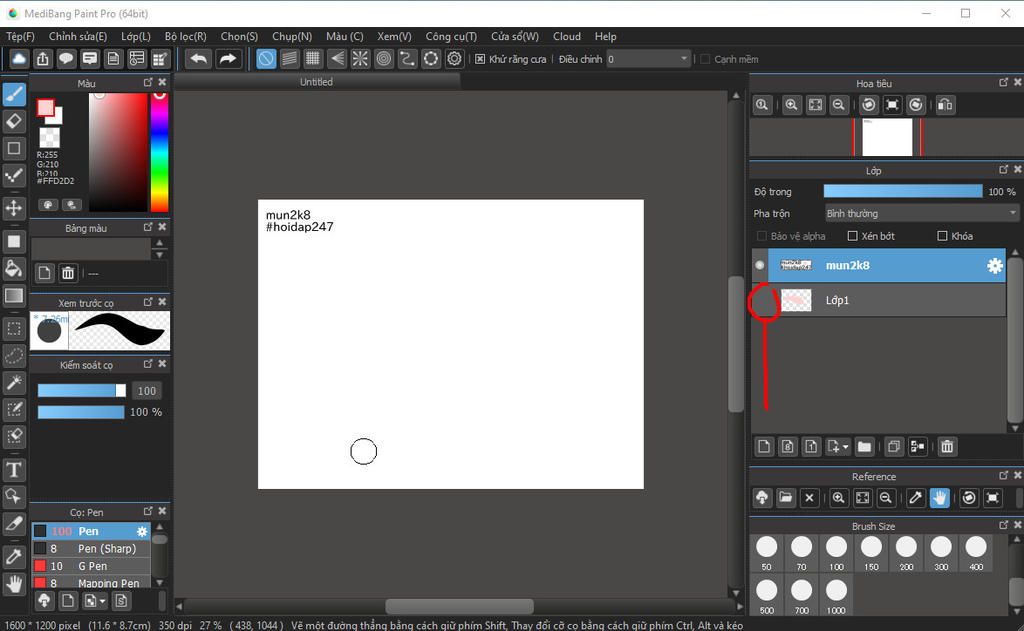The image size is (1024, 631).
Task: Choose brush size 150 preset
Action: 871,553
